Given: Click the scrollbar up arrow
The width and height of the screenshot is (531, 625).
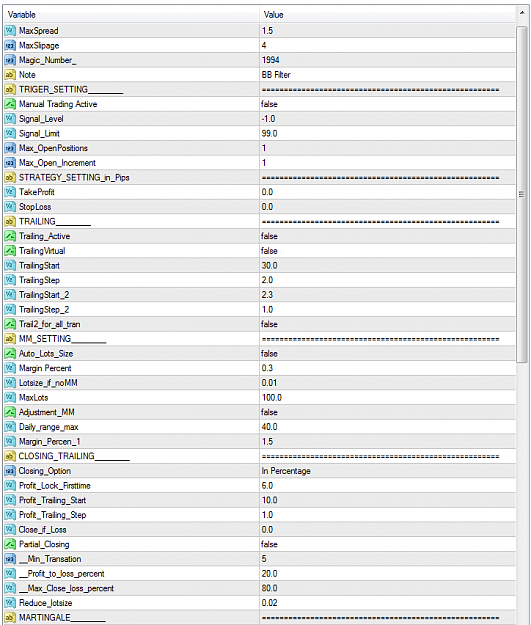Looking at the screenshot, I should coord(522,13).
